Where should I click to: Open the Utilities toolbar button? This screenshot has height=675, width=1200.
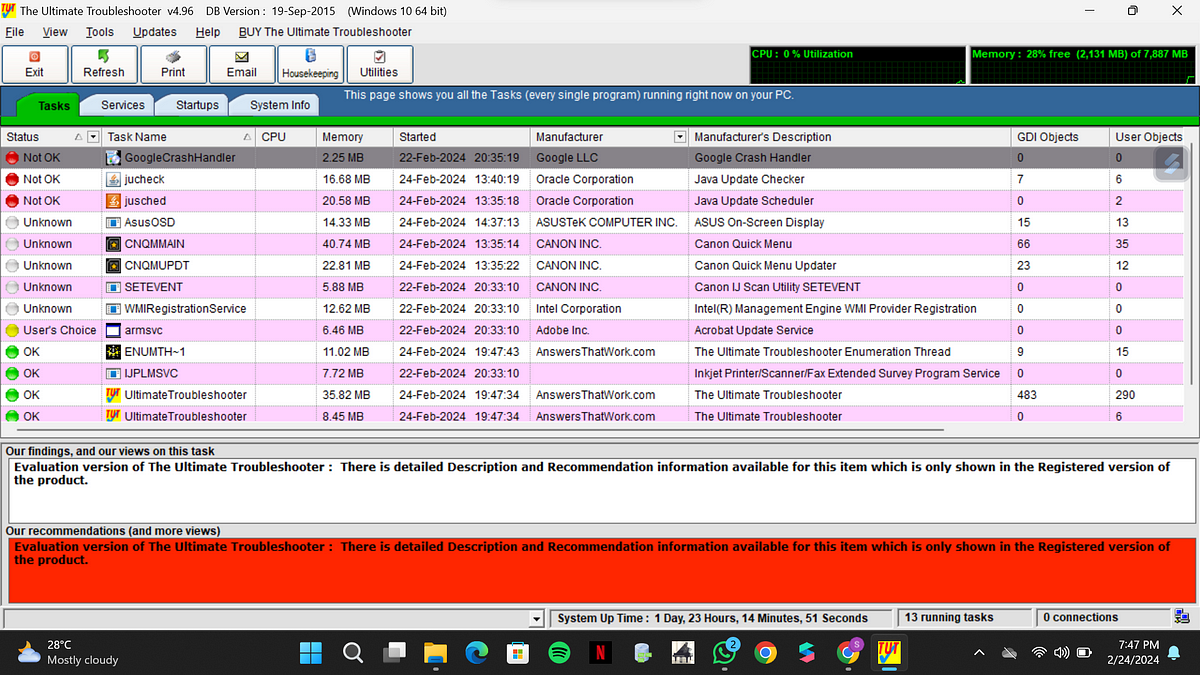pos(379,65)
